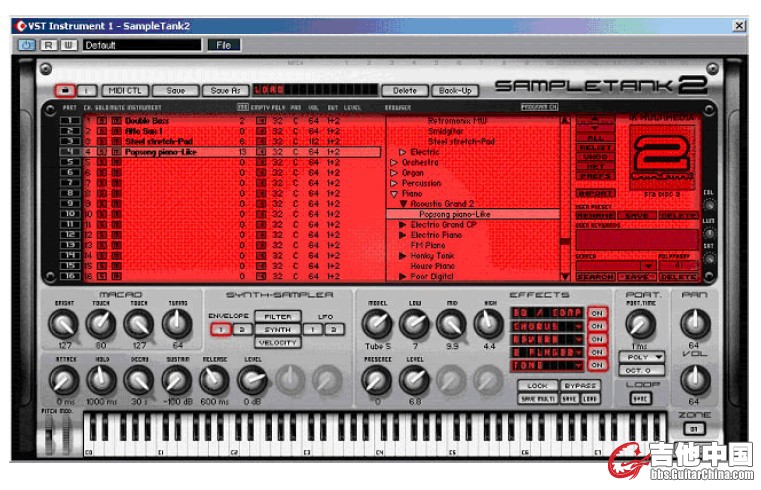761x490 pixels.
Task: Click the browser scrollbar down arrow
Action: click(565, 276)
